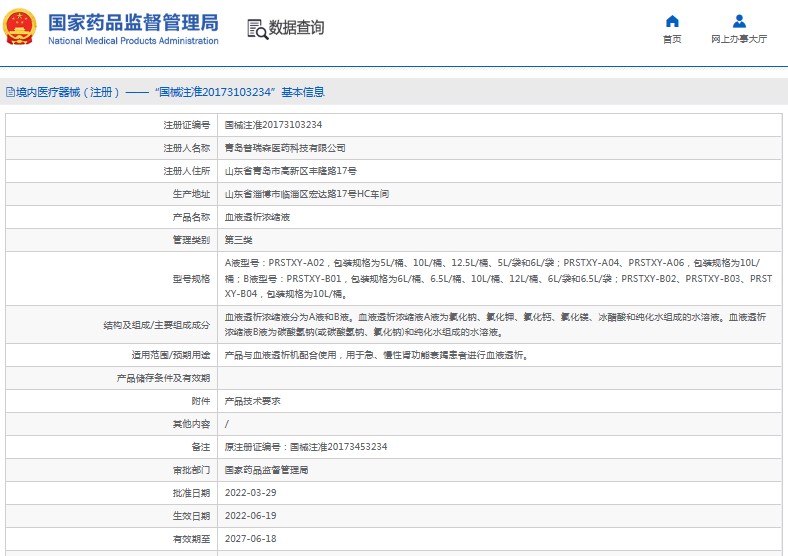Click the product name 血液透析浓缩液

point(257,217)
